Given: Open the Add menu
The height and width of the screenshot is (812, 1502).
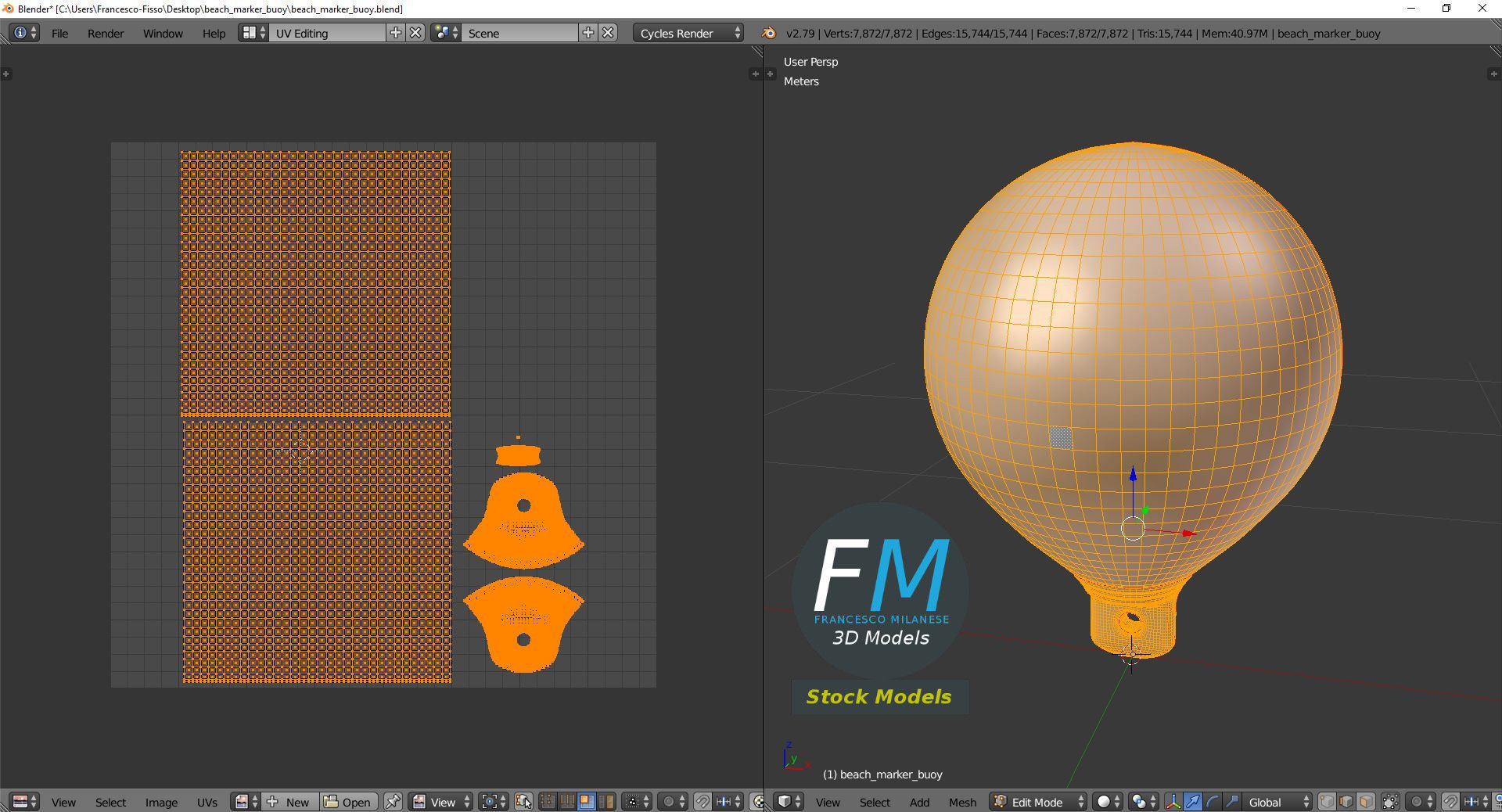Looking at the screenshot, I should coord(919,802).
